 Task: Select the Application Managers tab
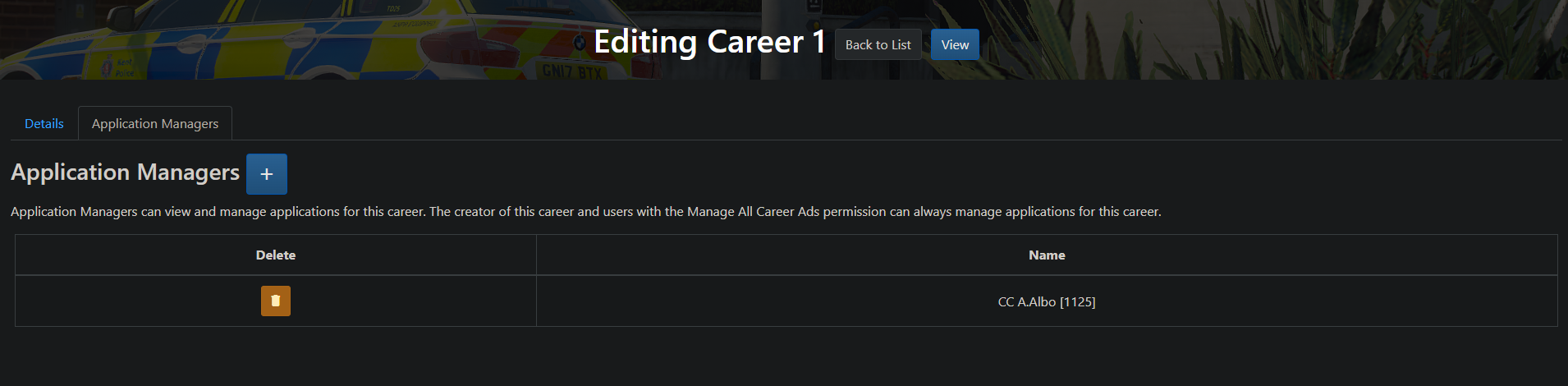coord(155,124)
